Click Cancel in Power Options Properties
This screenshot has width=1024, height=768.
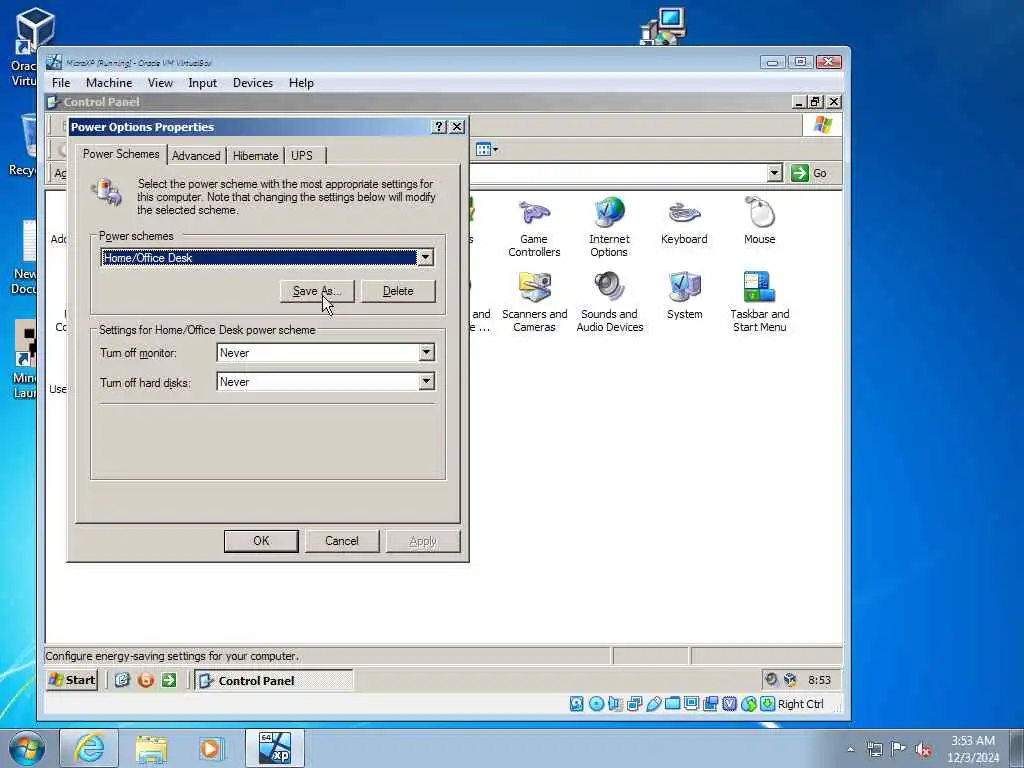point(342,541)
